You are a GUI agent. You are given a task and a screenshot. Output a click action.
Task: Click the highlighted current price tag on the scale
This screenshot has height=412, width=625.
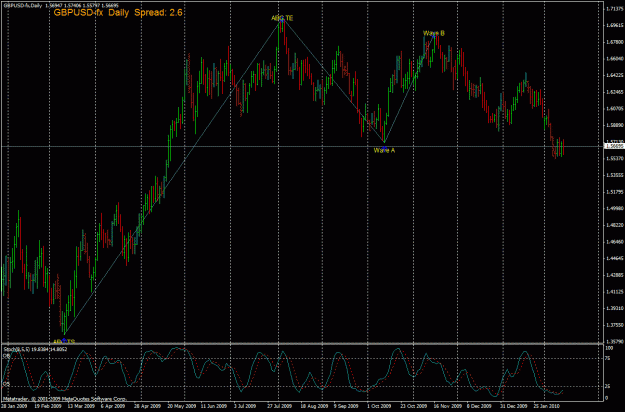tap(615, 146)
